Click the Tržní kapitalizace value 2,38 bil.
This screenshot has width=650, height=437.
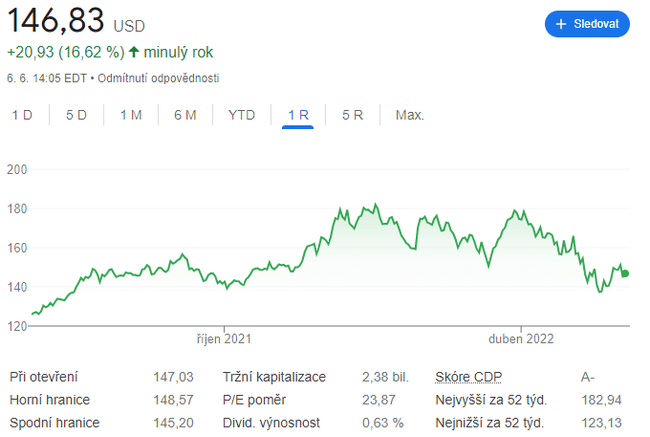[x=385, y=377]
